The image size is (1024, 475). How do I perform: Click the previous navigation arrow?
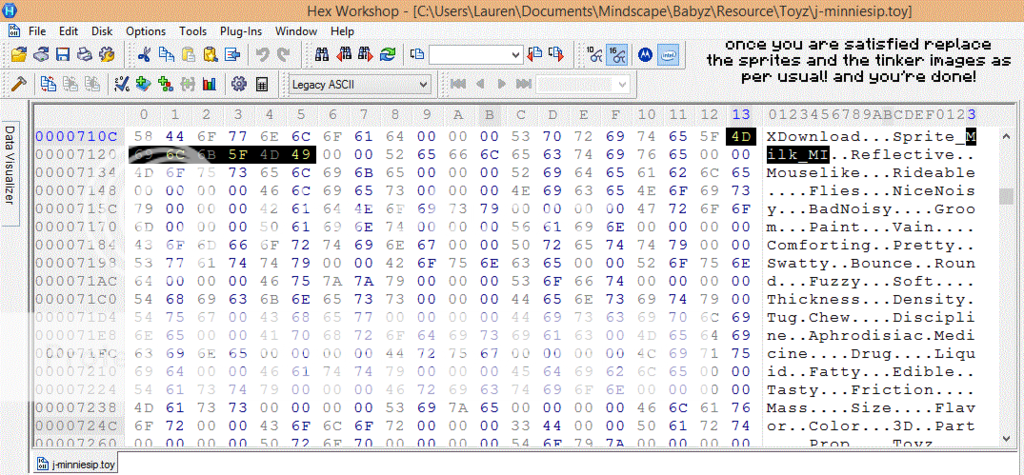click(480, 84)
